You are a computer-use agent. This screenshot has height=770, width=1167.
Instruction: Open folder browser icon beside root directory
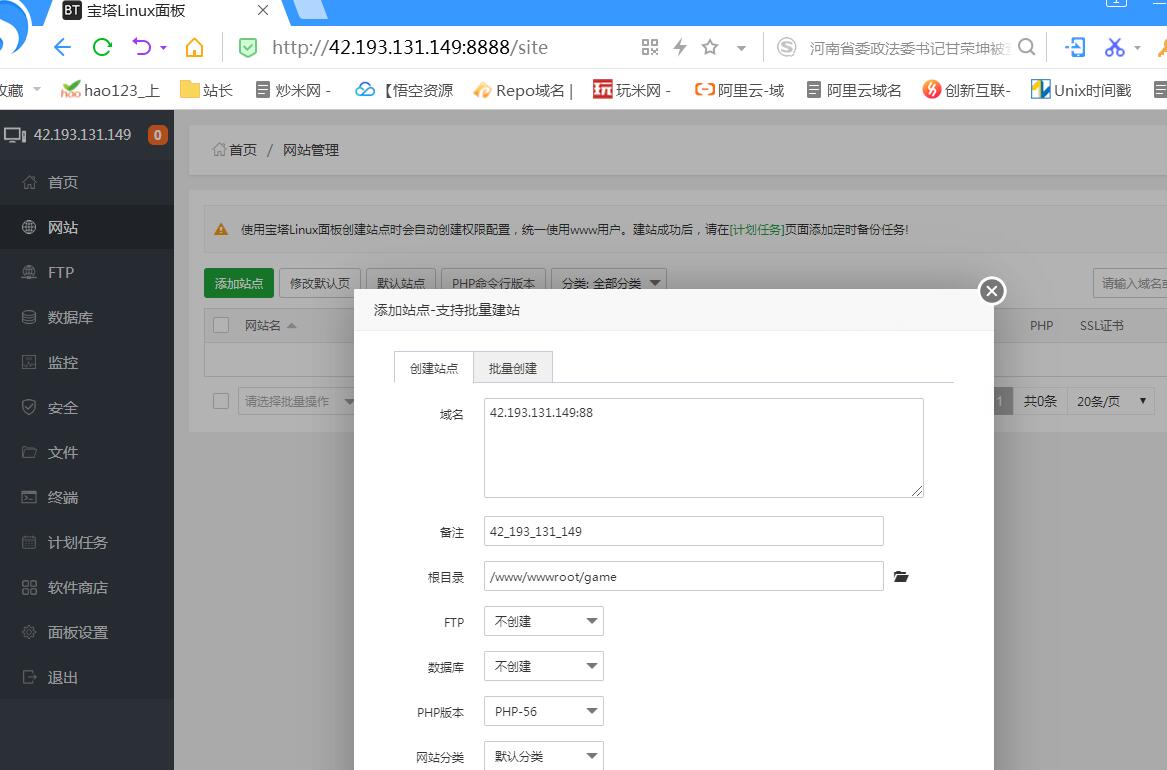(901, 577)
